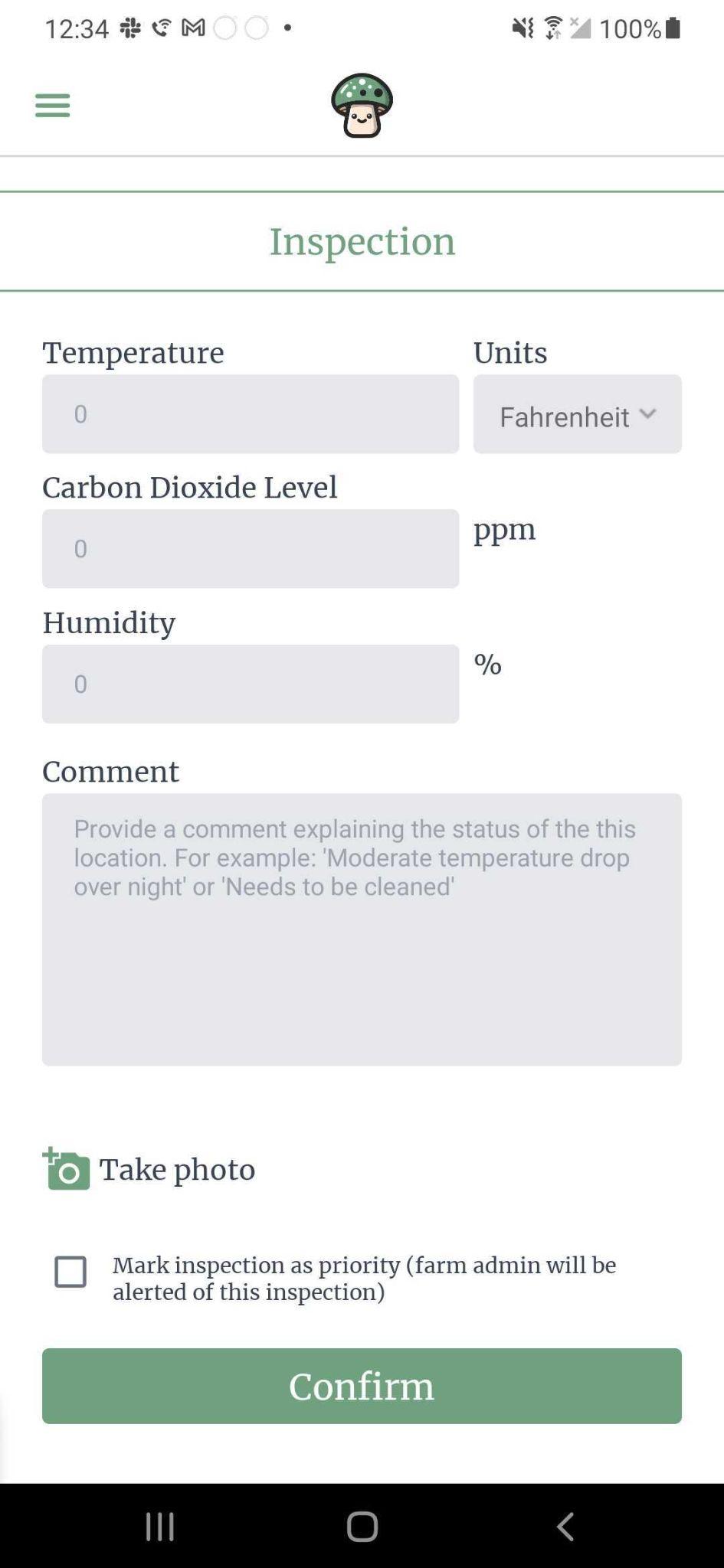Tap the mushroom logo icon
This screenshot has width=724, height=1568.
[x=362, y=106]
